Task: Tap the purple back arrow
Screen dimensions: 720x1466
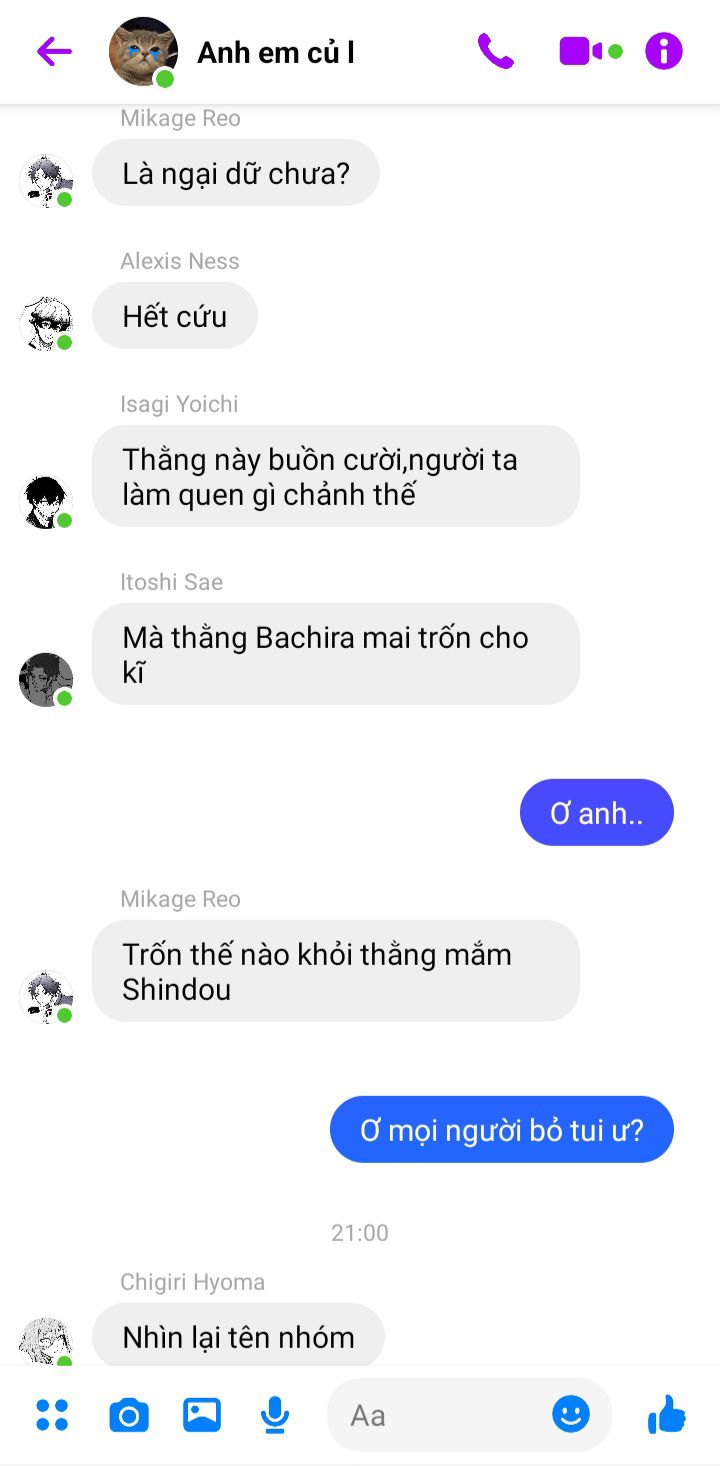Action: [x=54, y=51]
